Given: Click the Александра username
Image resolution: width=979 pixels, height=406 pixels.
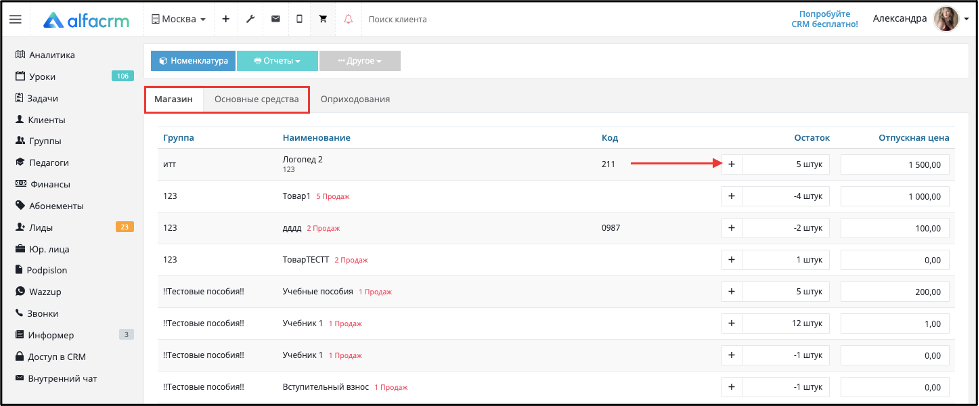Looking at the screenshot, I should tap(899, 19).
